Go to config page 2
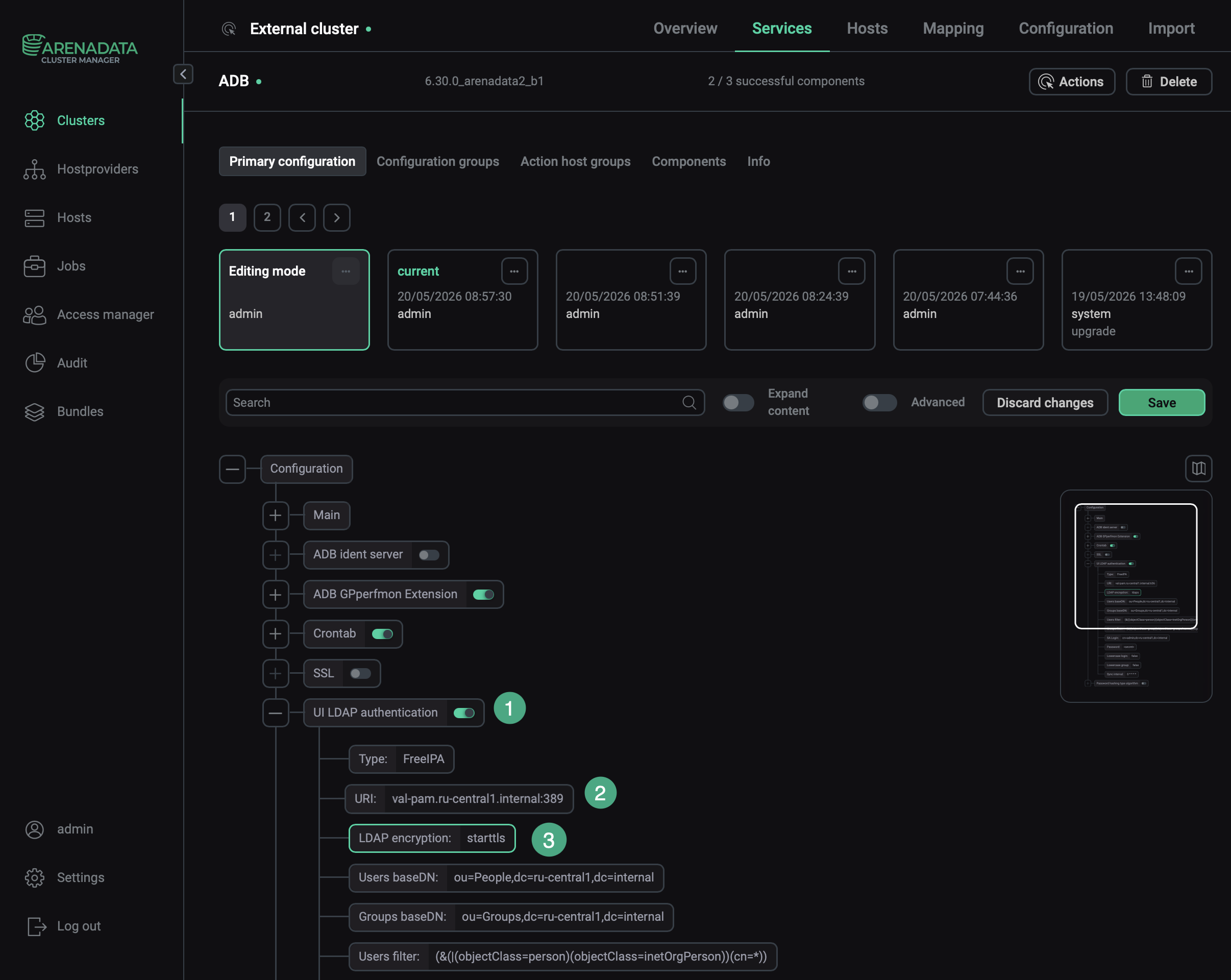Viewport: 1231px width, 980px height. click(x=267, y=217)
